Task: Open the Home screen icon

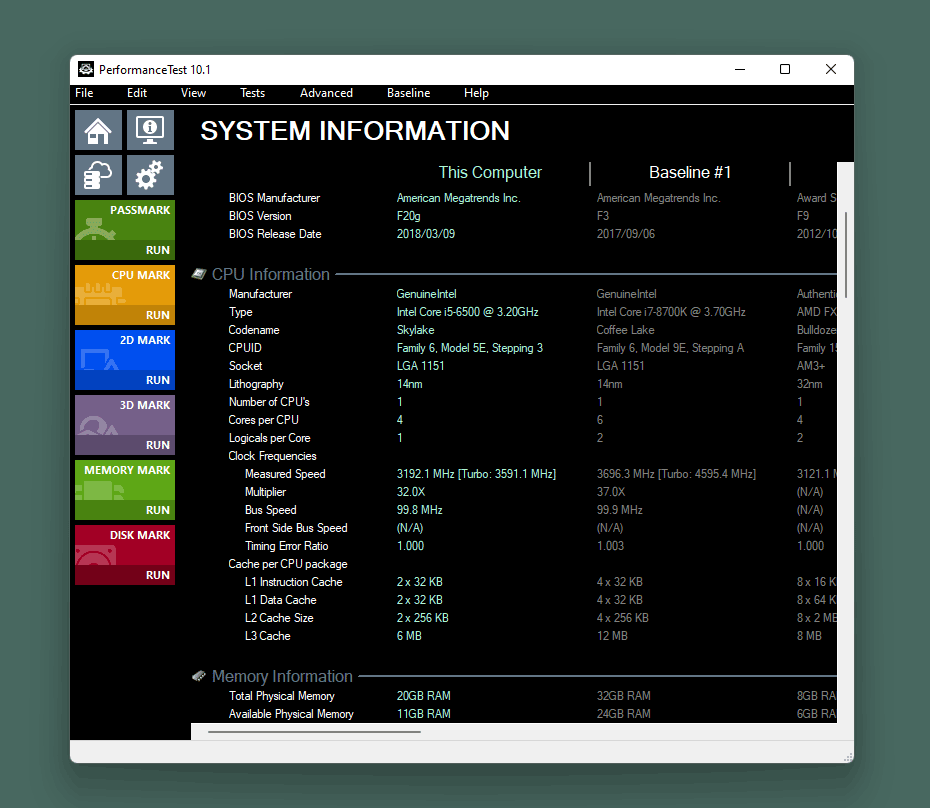Action: pyautogui.click(x=98, y=130)
